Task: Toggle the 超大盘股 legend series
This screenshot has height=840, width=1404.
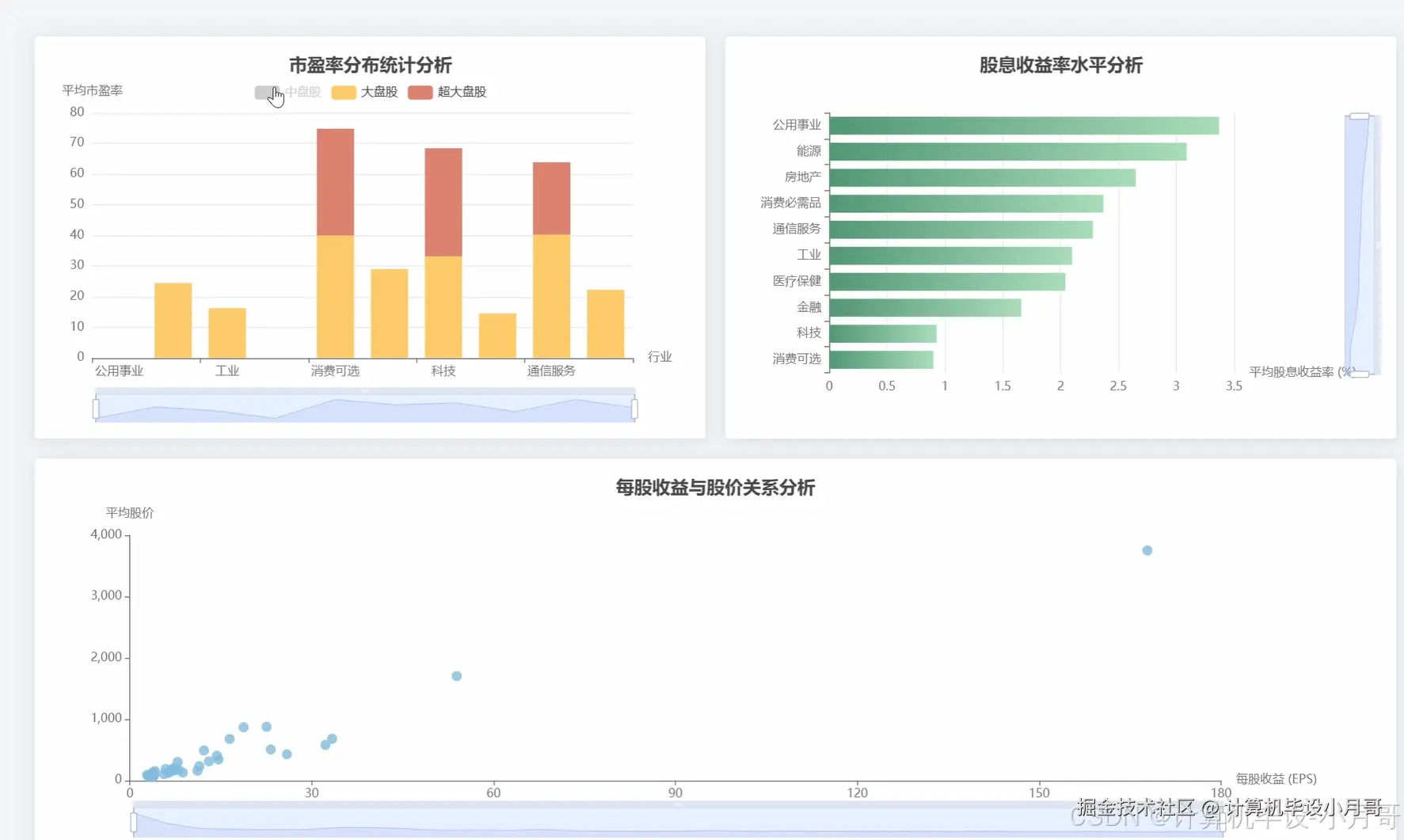Action: [447, 92]
